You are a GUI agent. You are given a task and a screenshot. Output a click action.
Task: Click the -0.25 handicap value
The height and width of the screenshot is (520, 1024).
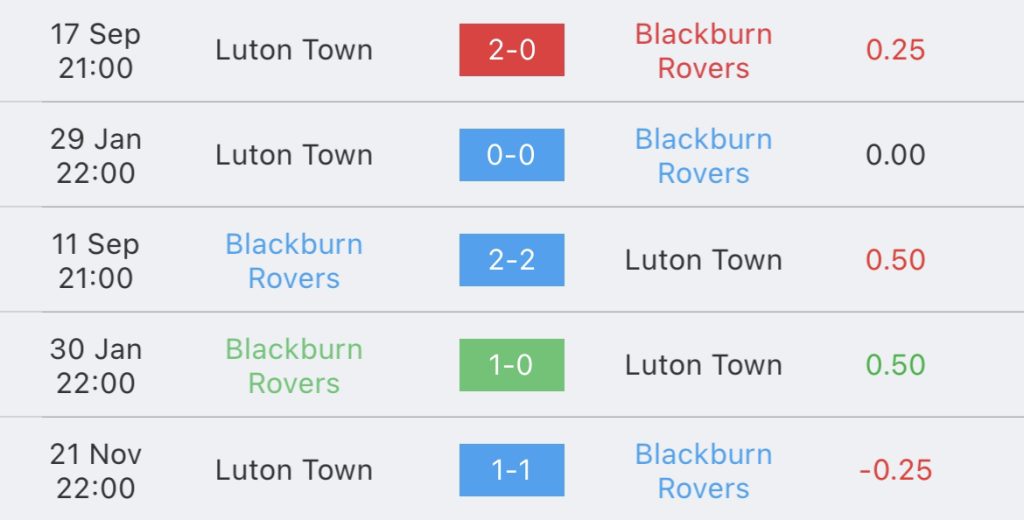click(895, 470)
